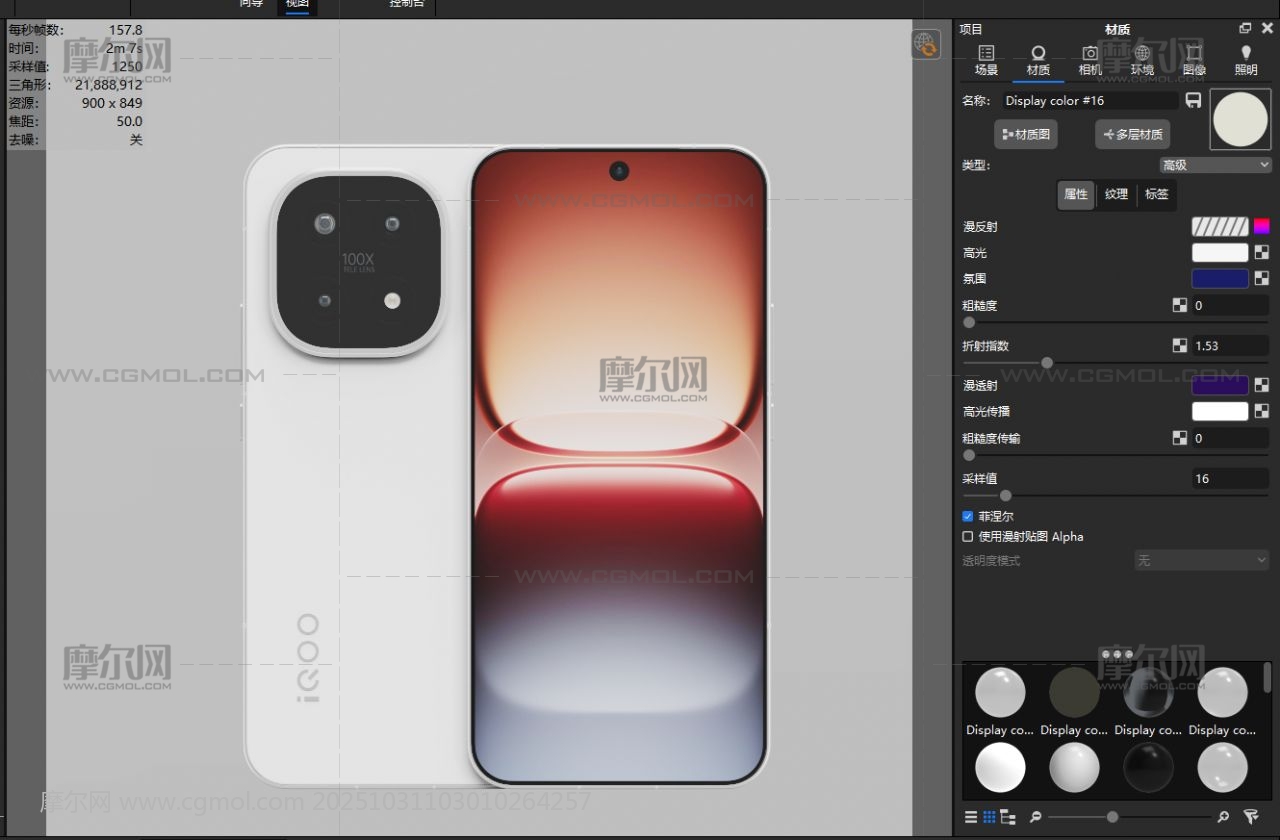Viewport: 1280px width, 840px height.
Task: Switch to the 相机 (Camera) tab
Action: (1090, 60)
